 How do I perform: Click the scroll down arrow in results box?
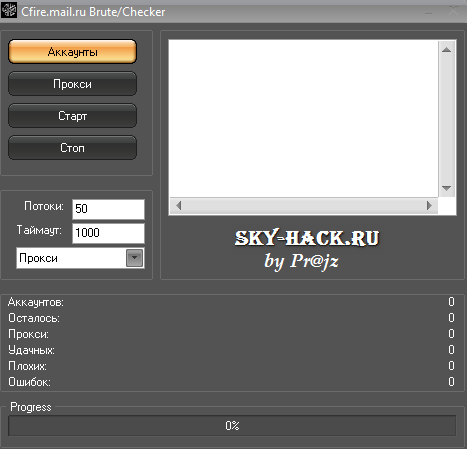tap(446, 188)
